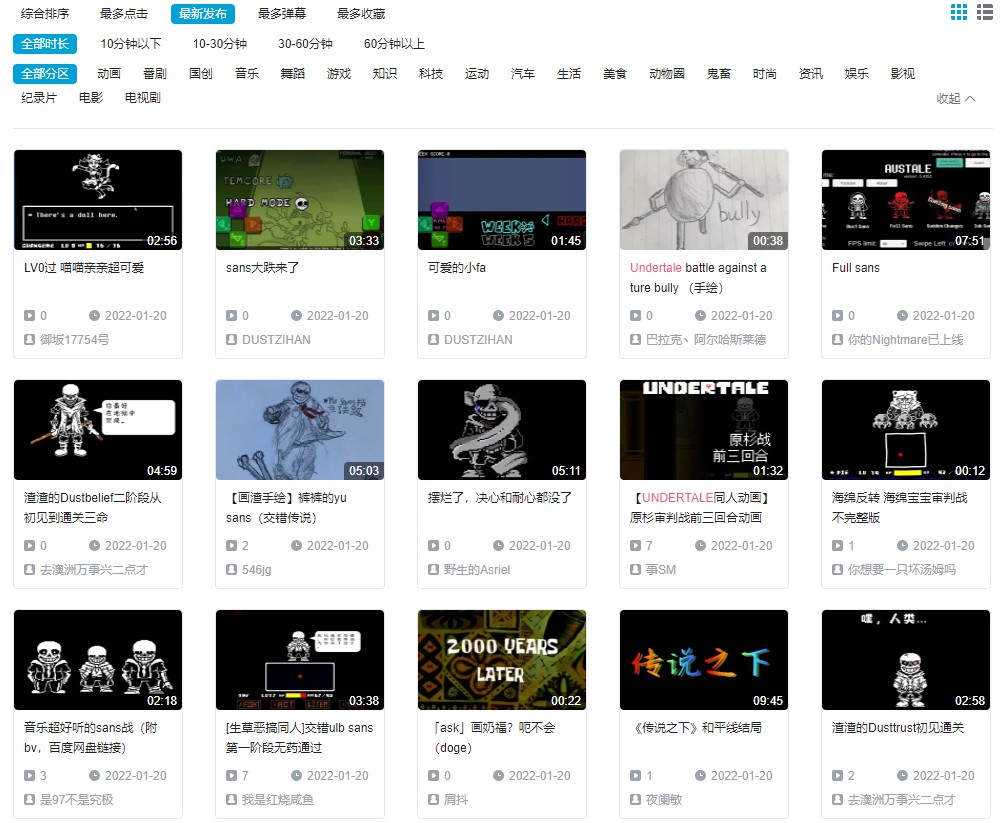Open thumbnail with duration 04:59
1007x823 pixels.
[98, 430]
